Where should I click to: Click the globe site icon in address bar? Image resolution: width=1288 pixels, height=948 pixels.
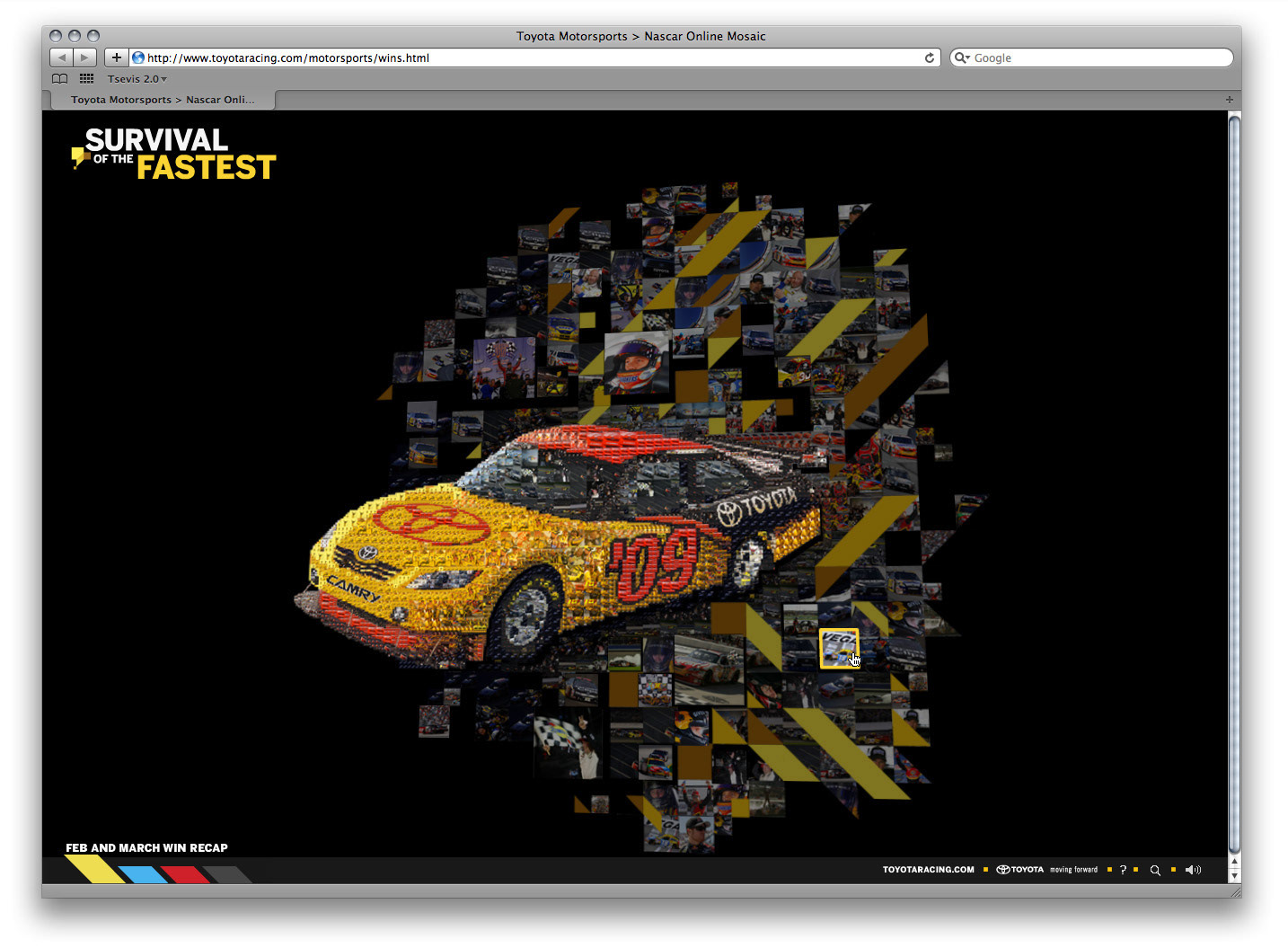[138, 58]
